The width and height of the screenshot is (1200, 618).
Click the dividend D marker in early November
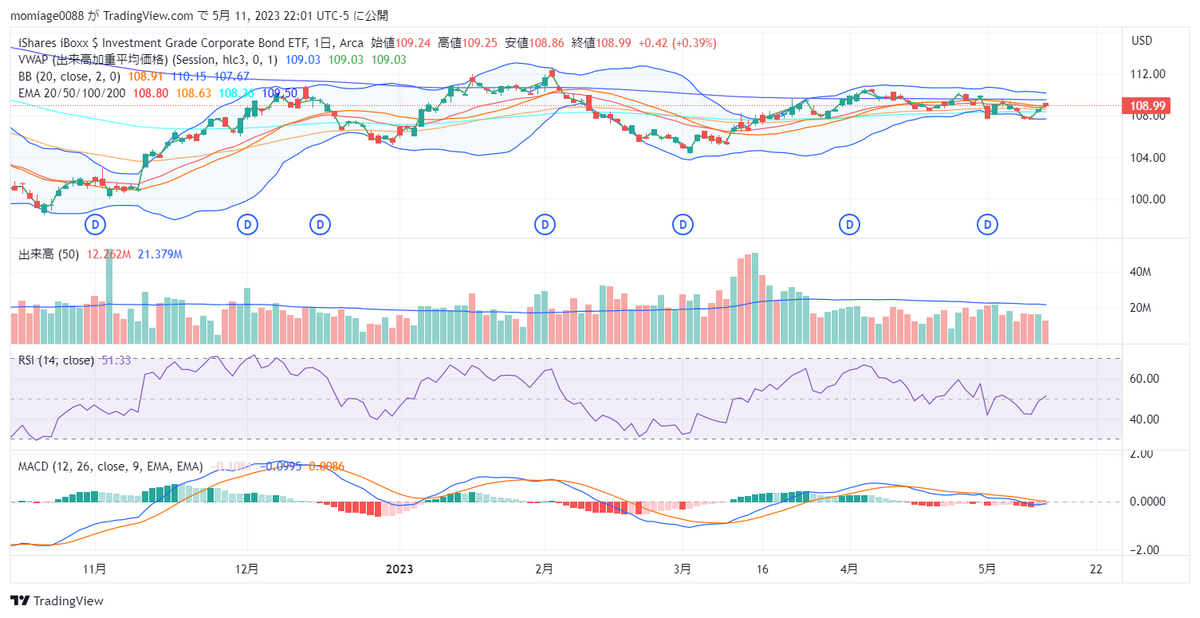click(x=96, y=225)
